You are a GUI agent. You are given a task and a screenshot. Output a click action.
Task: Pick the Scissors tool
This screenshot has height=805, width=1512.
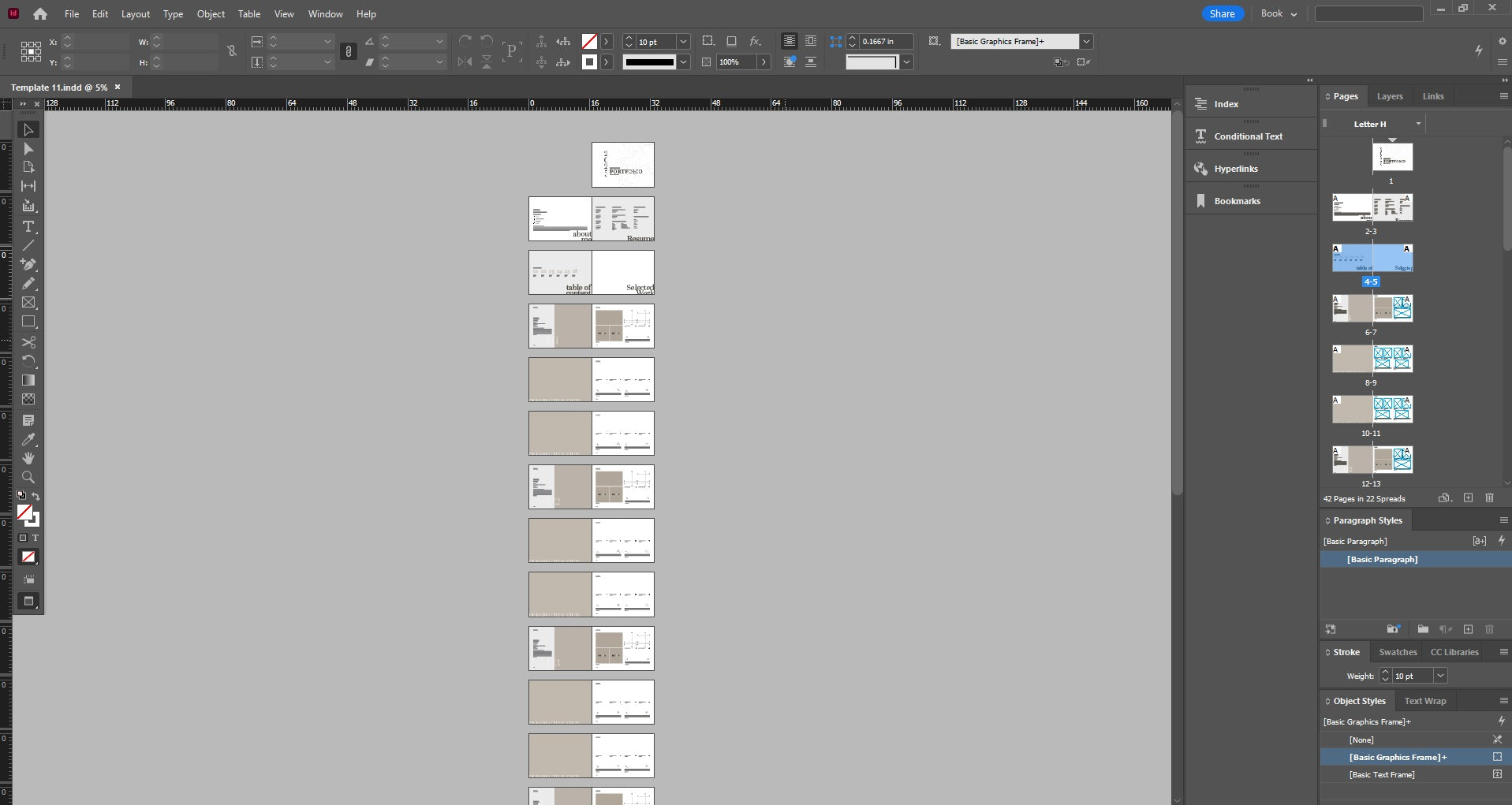(28, 342)
